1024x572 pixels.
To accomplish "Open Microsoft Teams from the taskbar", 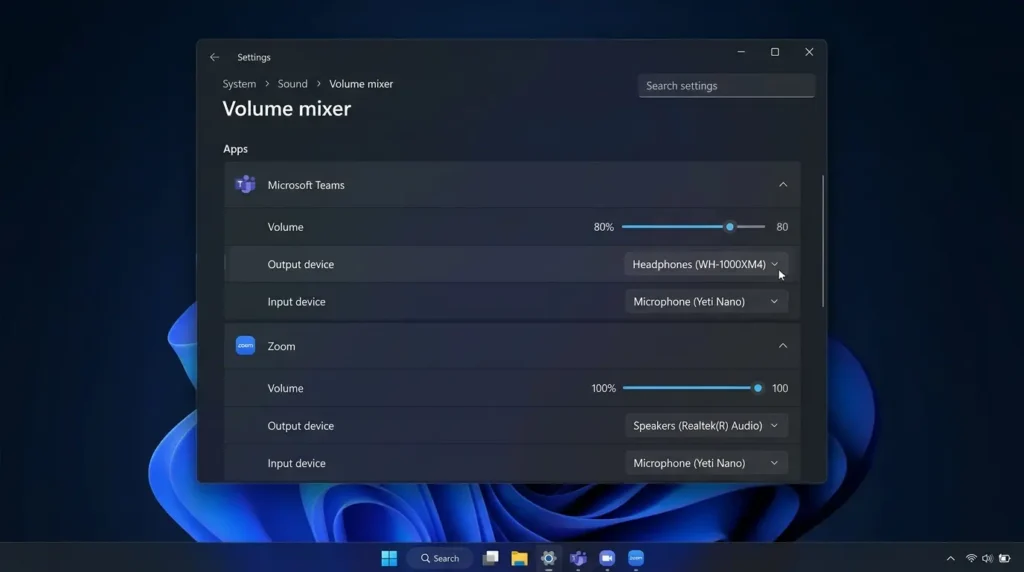I will [578, 558].
